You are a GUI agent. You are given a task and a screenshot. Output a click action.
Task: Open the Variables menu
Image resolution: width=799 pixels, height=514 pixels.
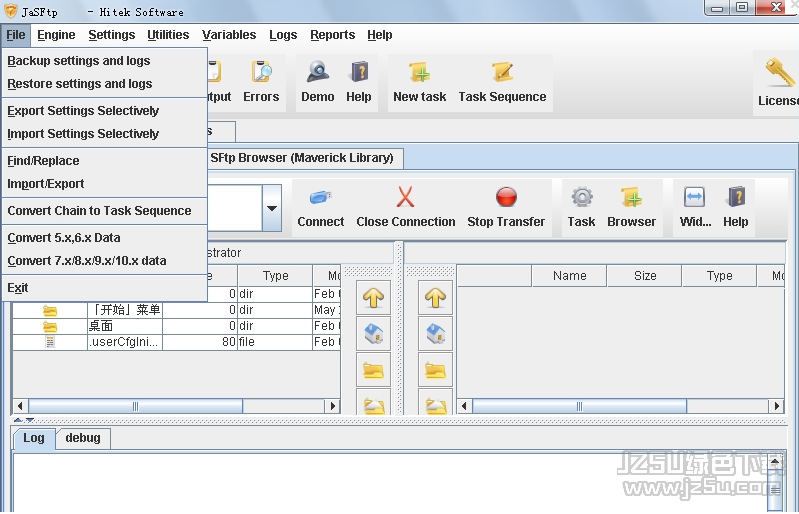[229, 35]
